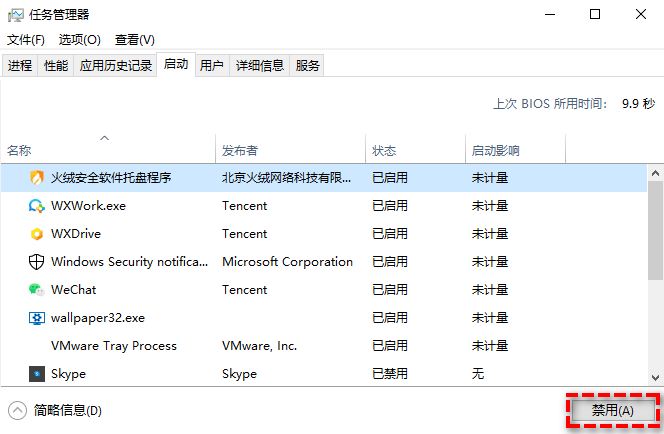
Task: Select the Skype row name
Action: pos(68,374)
